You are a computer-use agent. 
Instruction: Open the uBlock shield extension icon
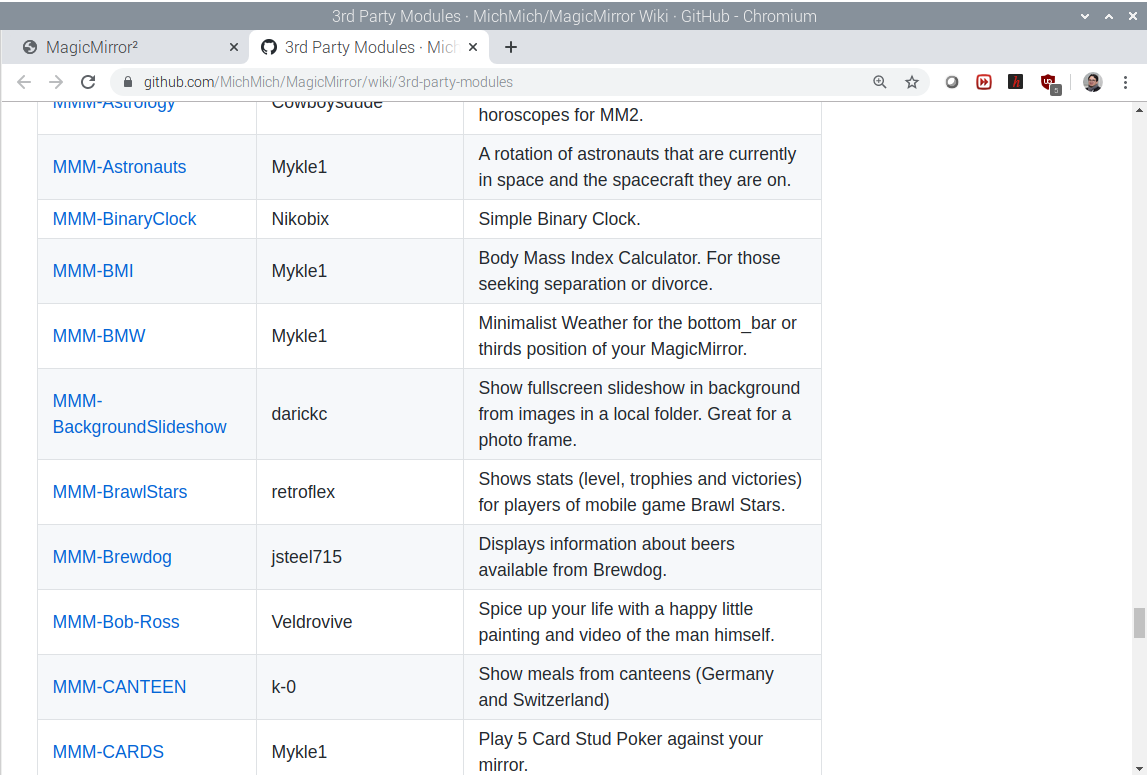[1050, 83]
